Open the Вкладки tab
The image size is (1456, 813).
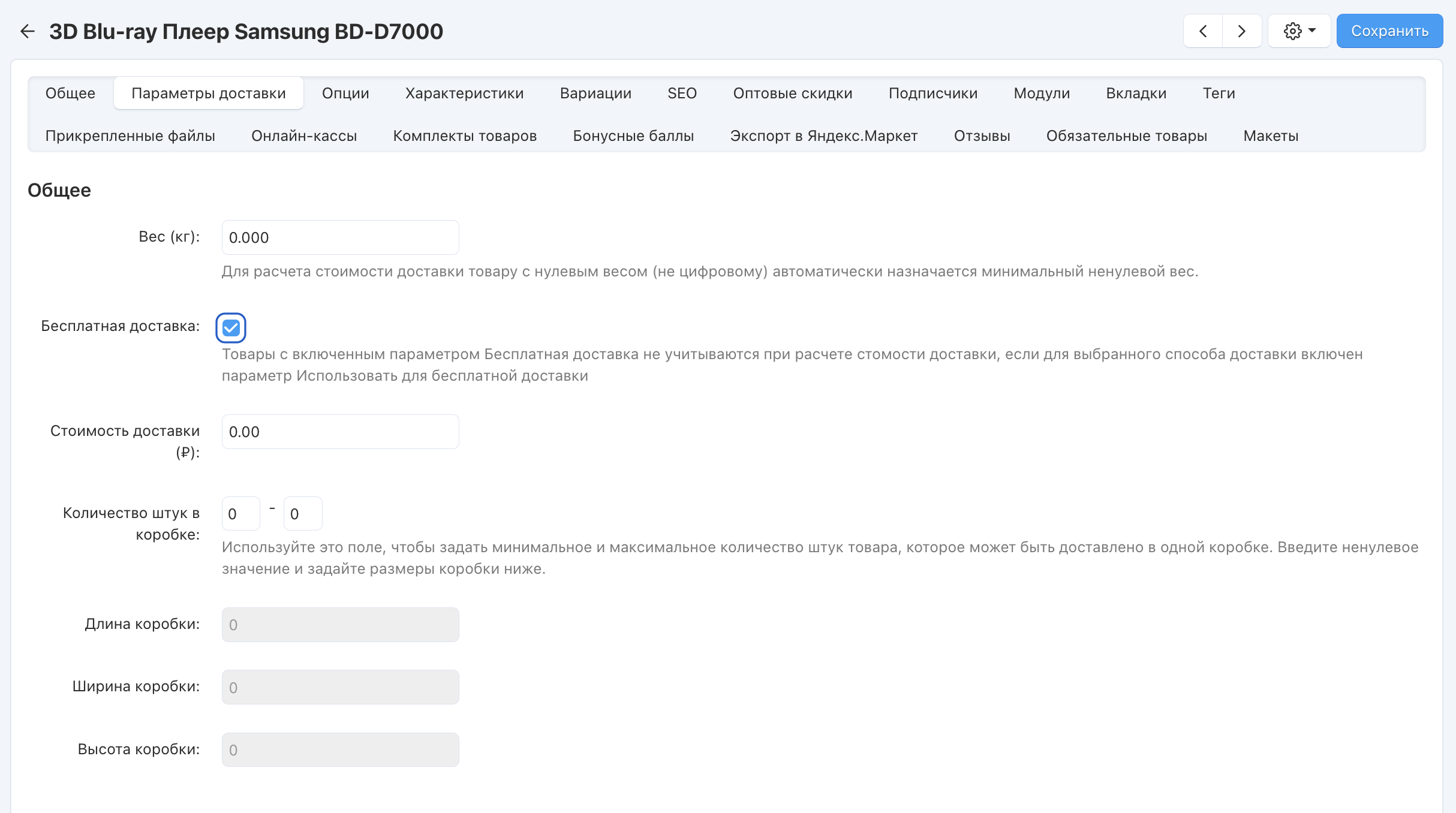click(1136, 93)
